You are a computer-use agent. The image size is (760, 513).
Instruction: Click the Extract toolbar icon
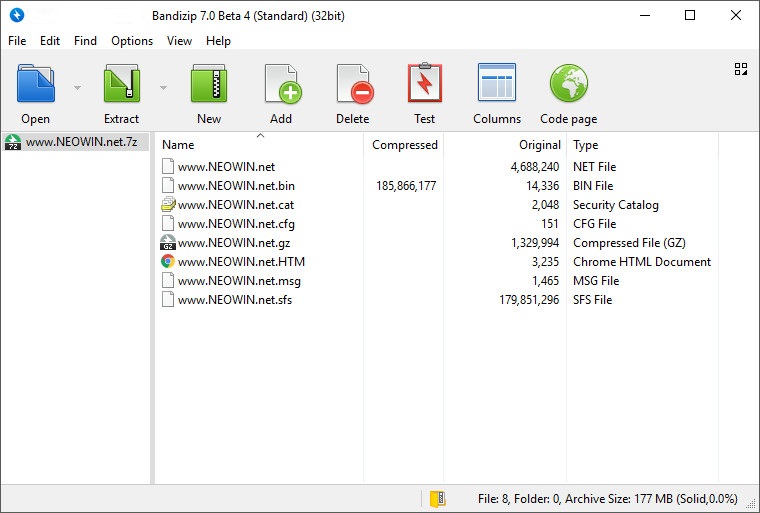tap(122, 83)
